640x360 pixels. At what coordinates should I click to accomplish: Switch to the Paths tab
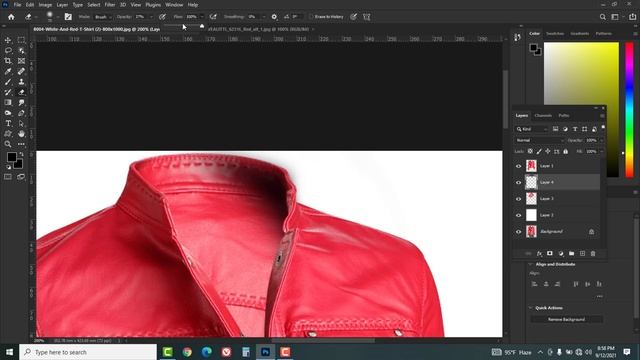[564, 116]
